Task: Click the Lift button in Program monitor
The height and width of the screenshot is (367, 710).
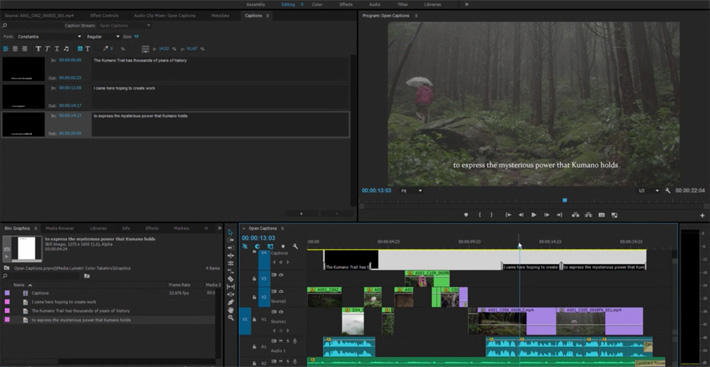Action: 576,215
